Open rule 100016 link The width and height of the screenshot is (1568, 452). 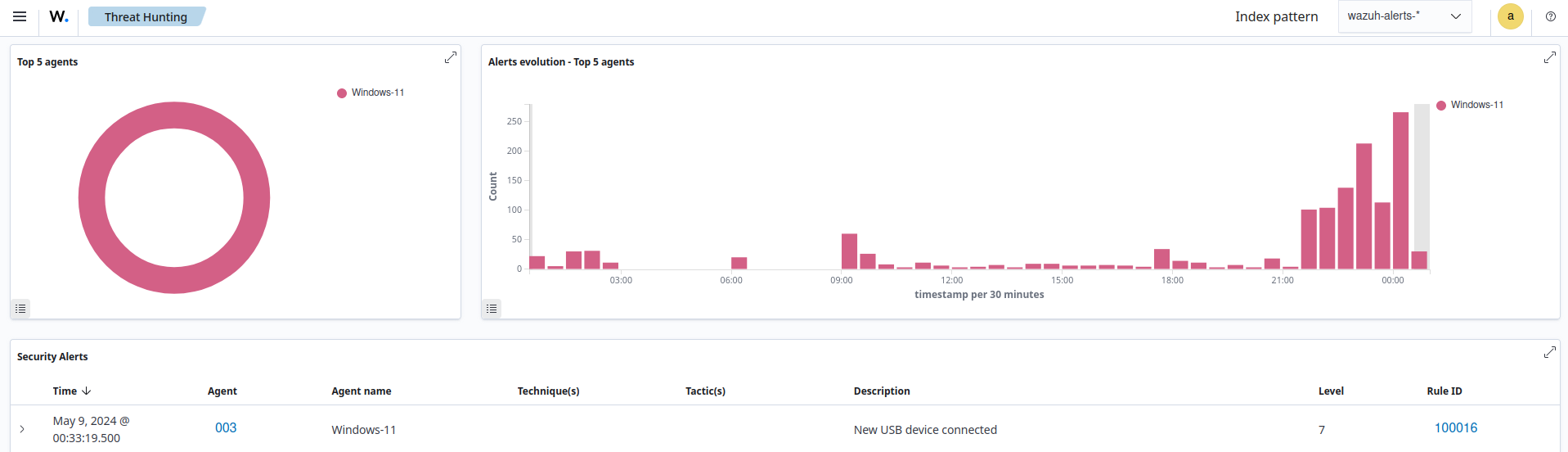pos(1455,428)
